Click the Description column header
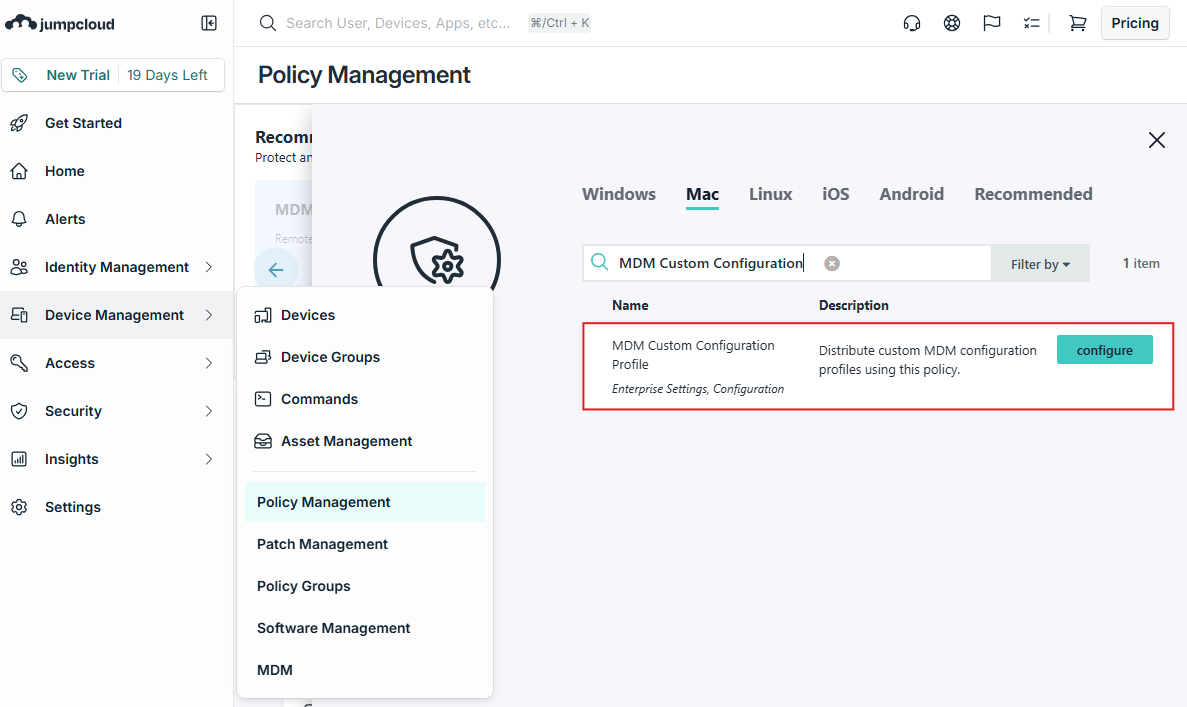The image size is (1187, 707). pyautogui.click(x=853, y=305)
